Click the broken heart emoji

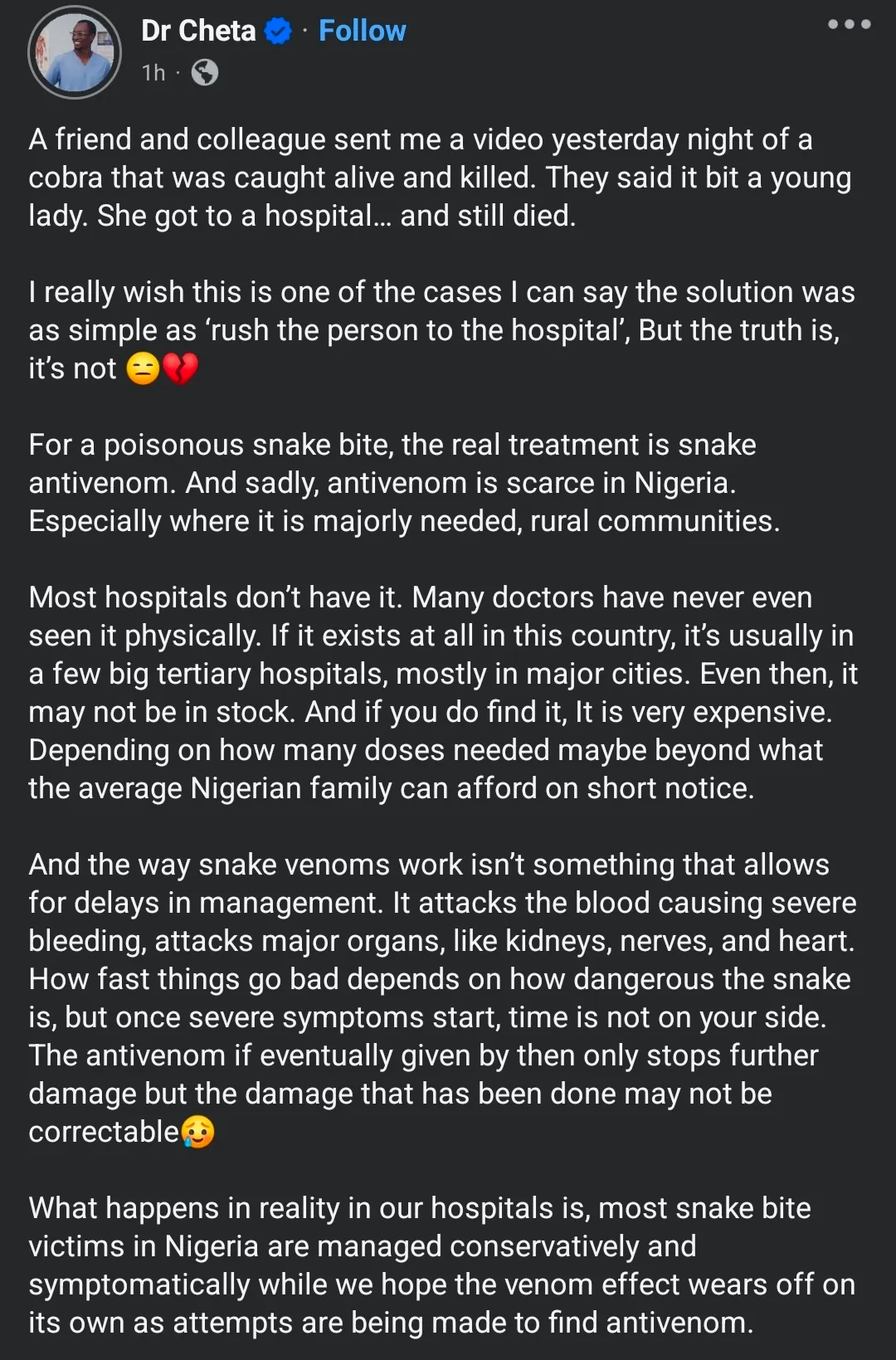point(180,368)
